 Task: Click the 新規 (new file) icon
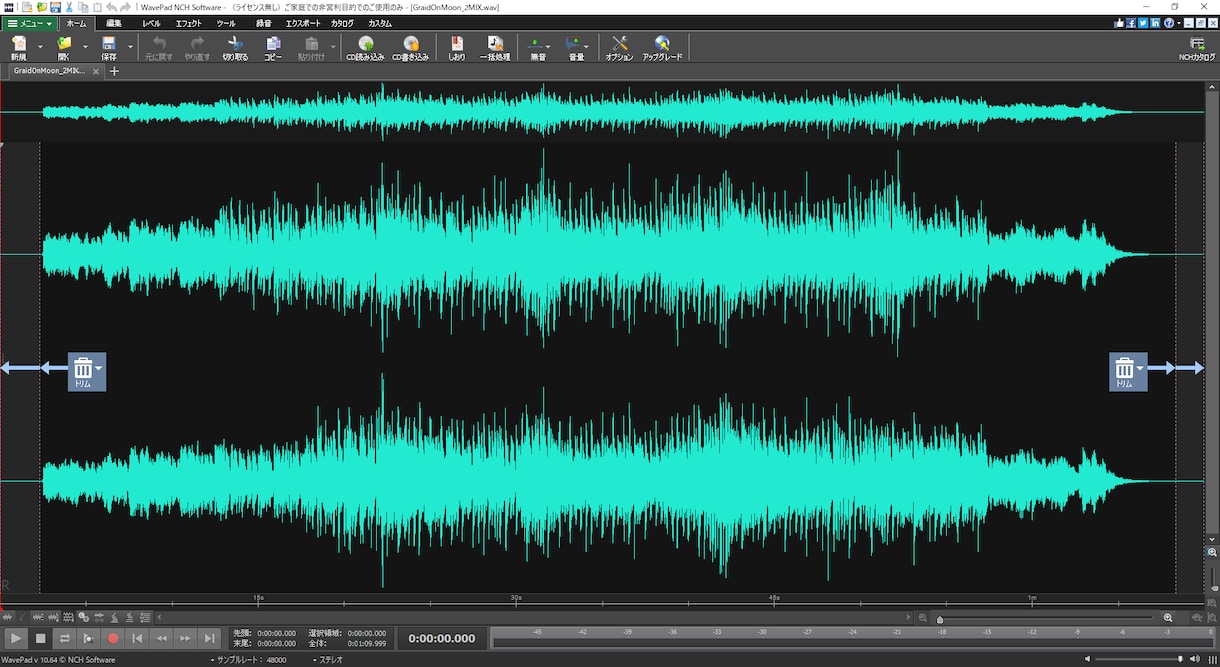pos(19,47)
